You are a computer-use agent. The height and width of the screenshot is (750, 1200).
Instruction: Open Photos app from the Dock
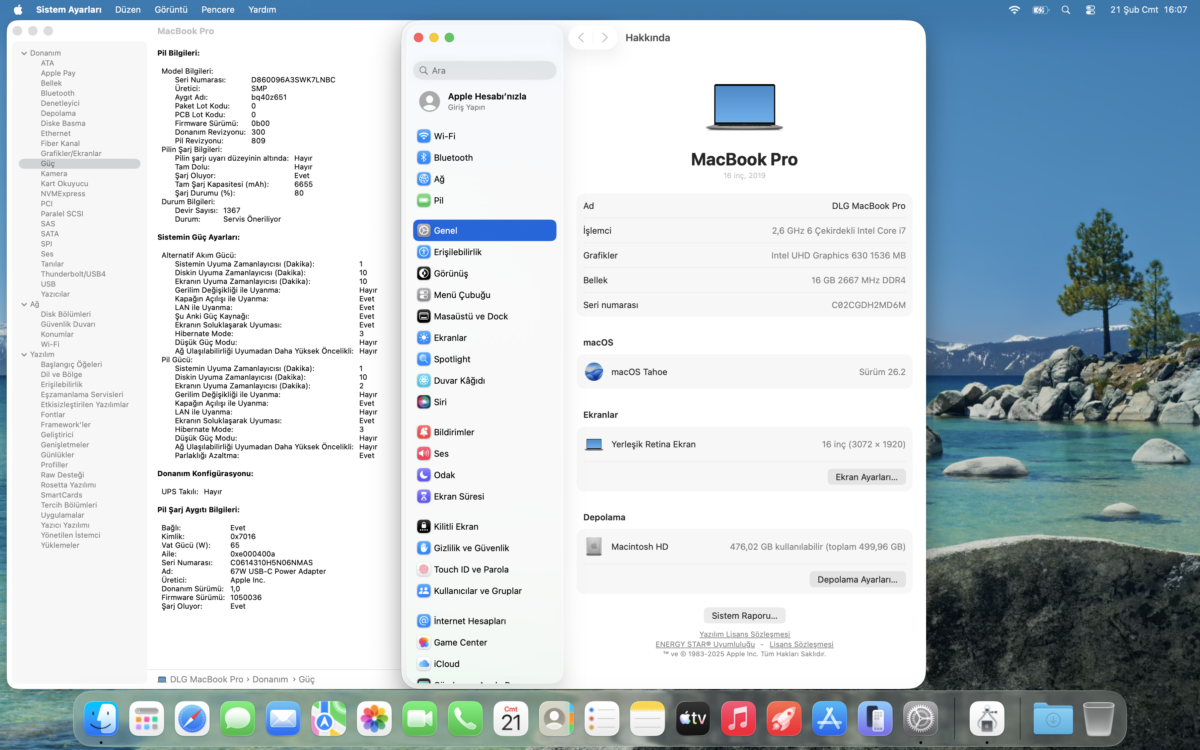[374, 718]
